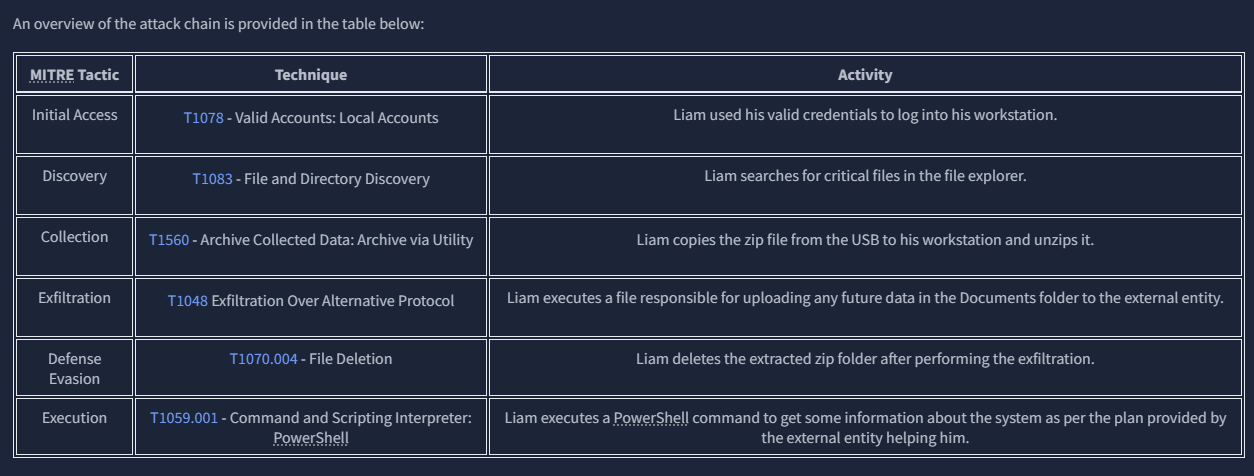Click the T1560 MITRE link
Image resolution: width=1254 pixels, height=476 pixels.
tap(168, 240)
